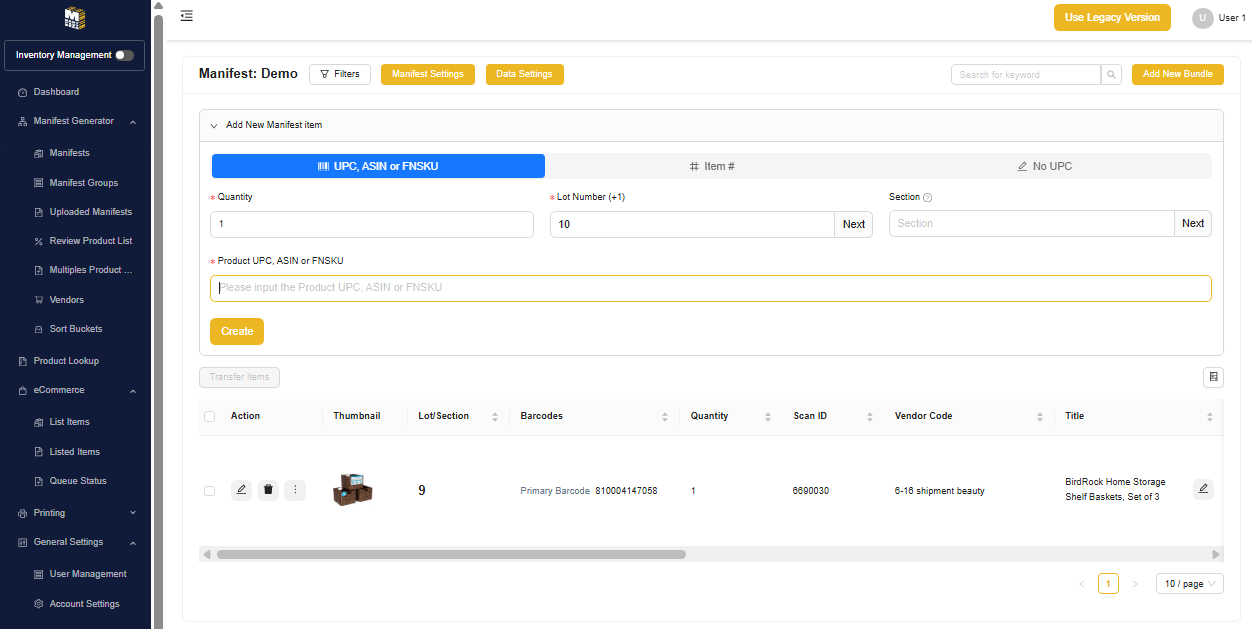Check the select-all checkbox in table header
The height and width of the screenshot is (629, 1252).
point(209,416)
